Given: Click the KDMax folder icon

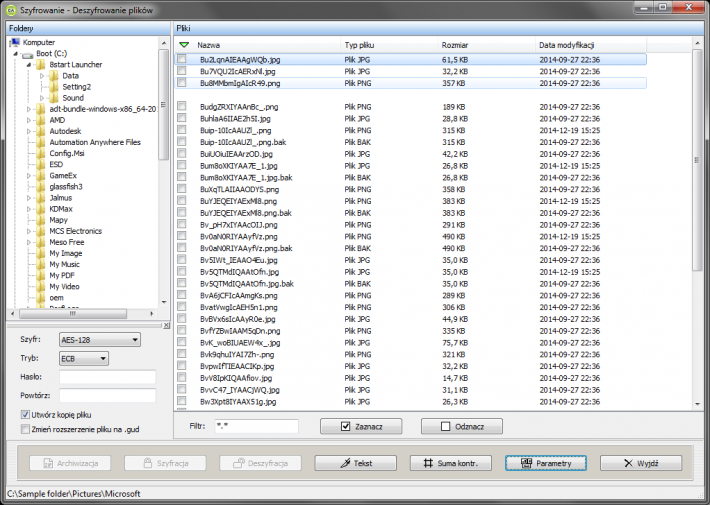Looking at the screenshot, I should click(41, 209).
